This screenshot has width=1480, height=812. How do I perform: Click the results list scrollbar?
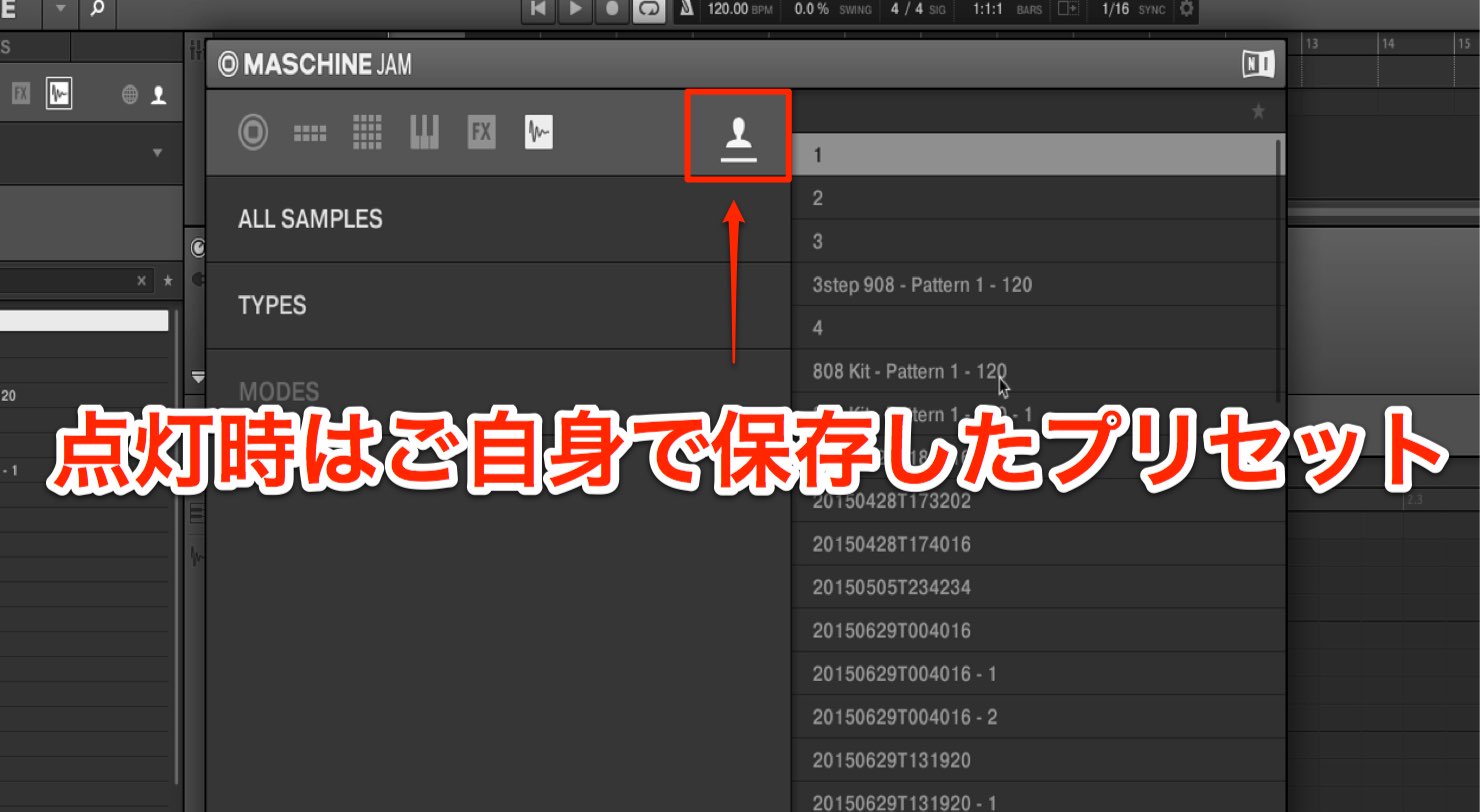(x=1279, y=270)
